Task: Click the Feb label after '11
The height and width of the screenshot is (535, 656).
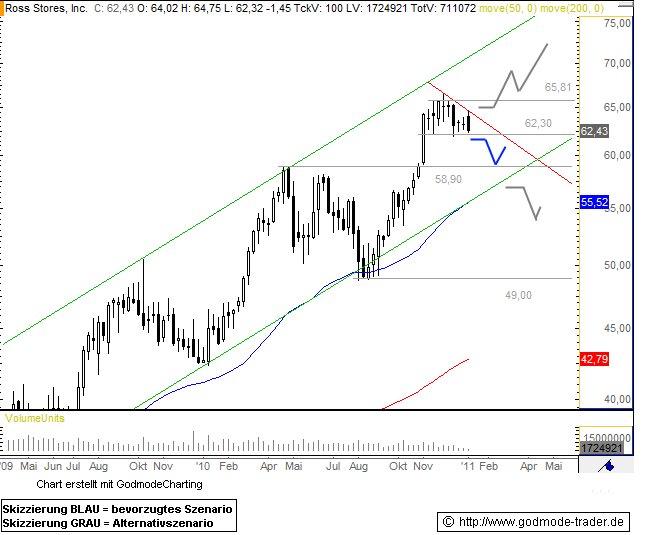Action: pyautogui.click(x=489, y=466)
